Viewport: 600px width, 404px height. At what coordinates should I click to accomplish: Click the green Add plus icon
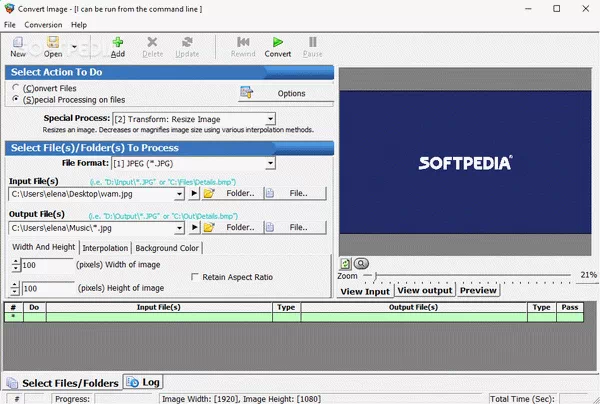117,42
